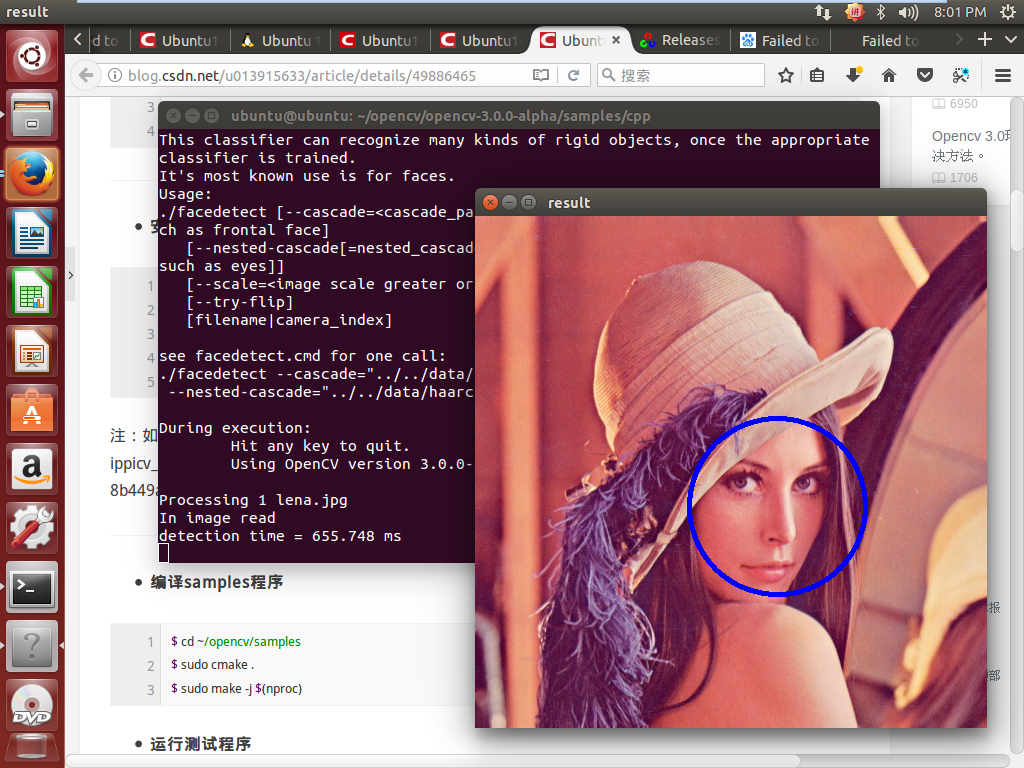Open Bluetooth indicator in top panel
The width and height of the screenshot is (1024, 768).
coord(880,12)
